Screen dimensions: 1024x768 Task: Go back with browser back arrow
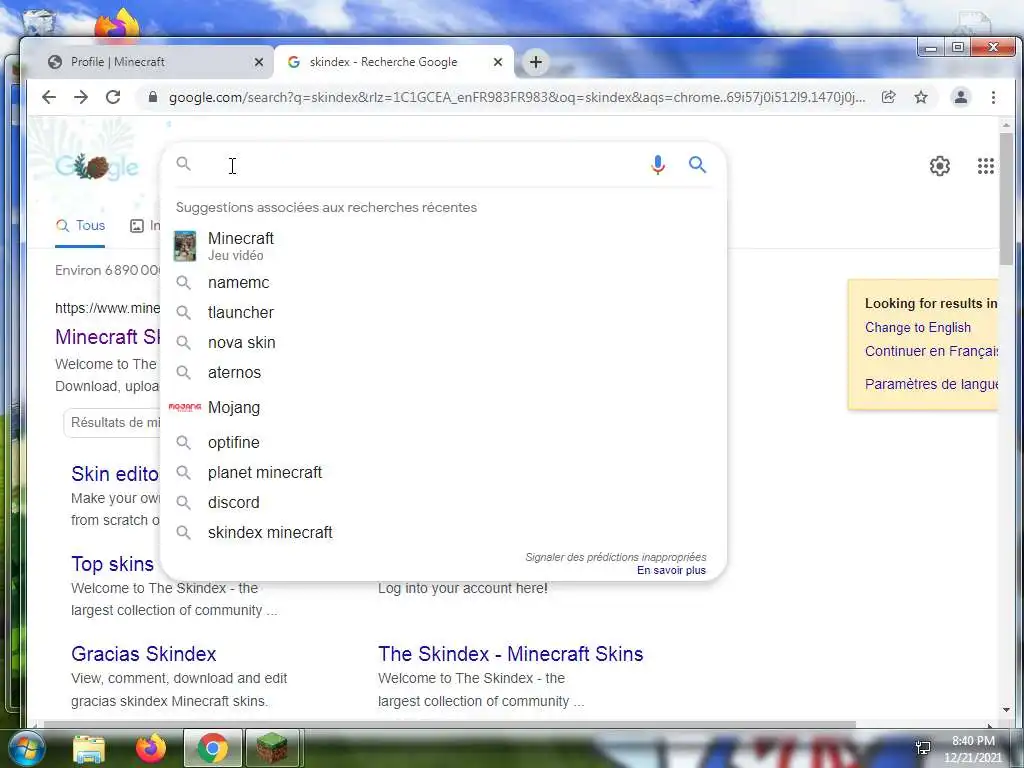pos(49,97)
